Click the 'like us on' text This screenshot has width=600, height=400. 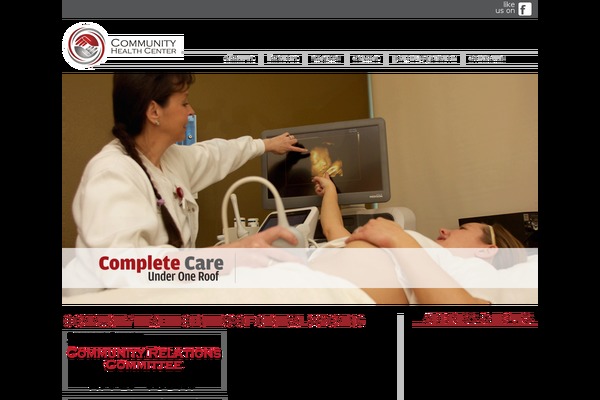(x=505, y=8)
